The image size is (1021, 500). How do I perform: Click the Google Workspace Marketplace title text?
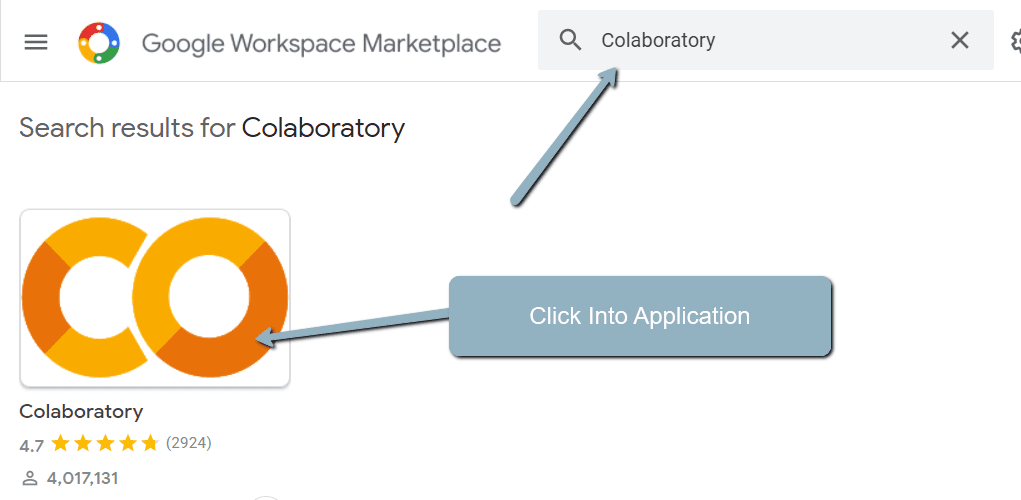321,43
